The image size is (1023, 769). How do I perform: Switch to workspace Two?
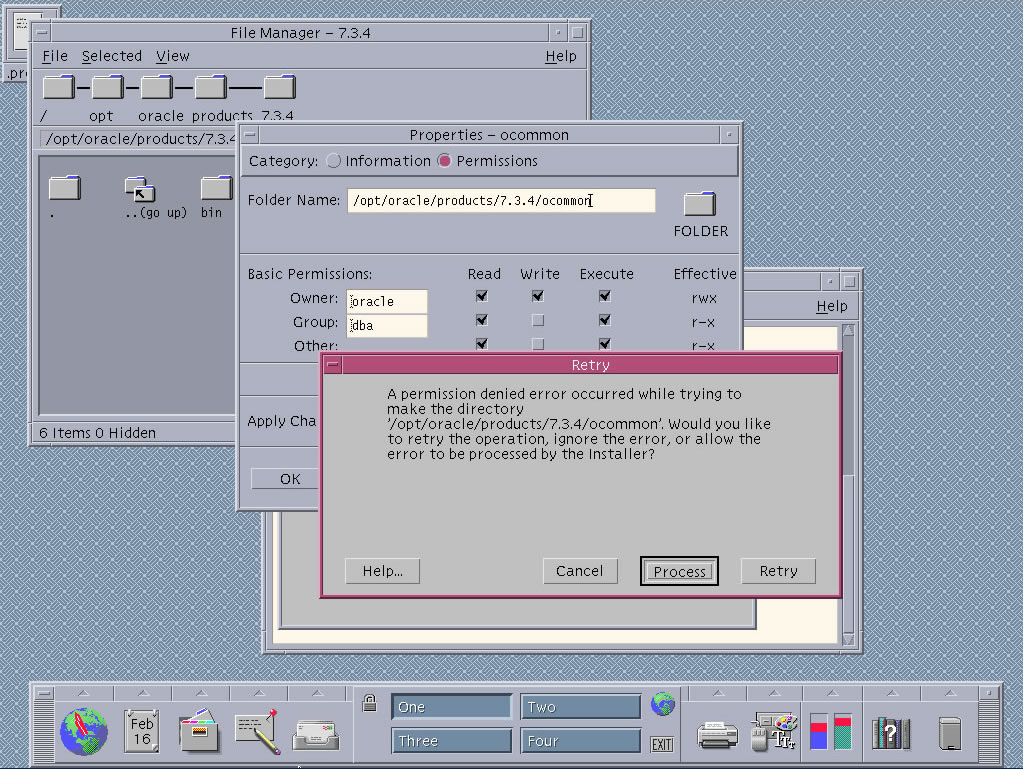pyautogui.click(x=580, y=706)
